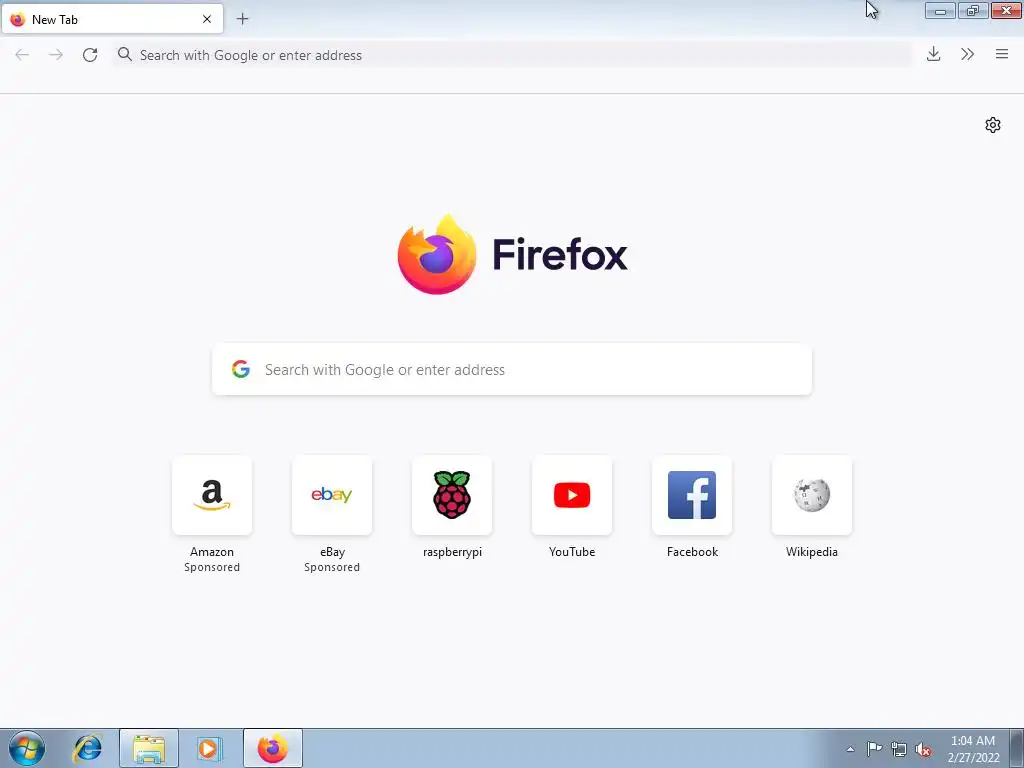Expand the more tools overflow chevron

967,54
